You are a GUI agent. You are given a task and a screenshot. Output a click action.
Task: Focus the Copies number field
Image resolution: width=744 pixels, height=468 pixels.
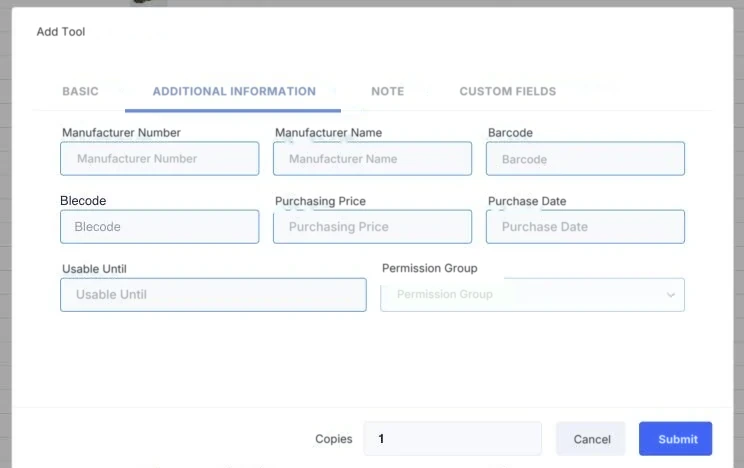click(x=453, y=439)
